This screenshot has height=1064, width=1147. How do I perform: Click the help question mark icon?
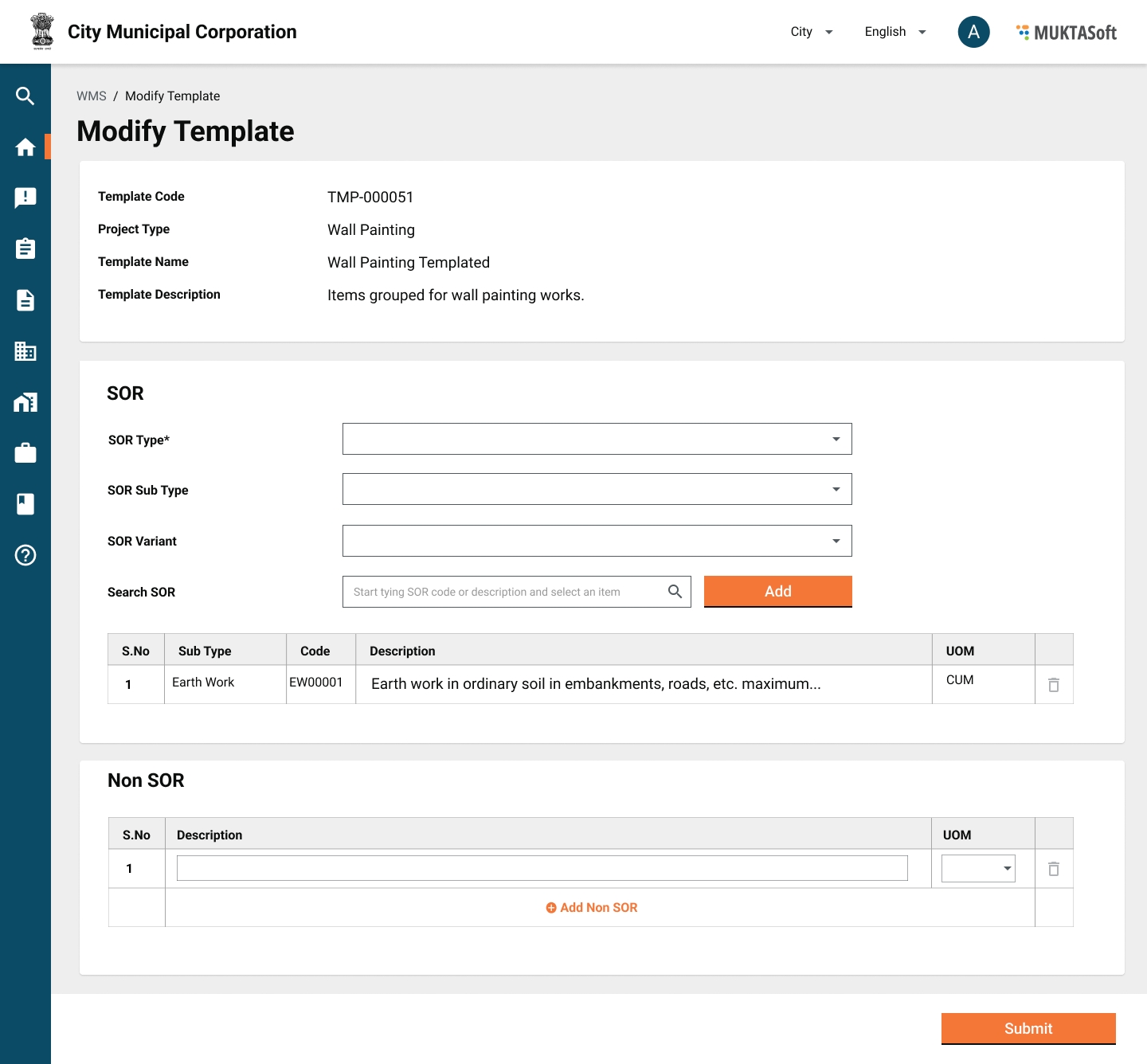(x=25, y=555)
